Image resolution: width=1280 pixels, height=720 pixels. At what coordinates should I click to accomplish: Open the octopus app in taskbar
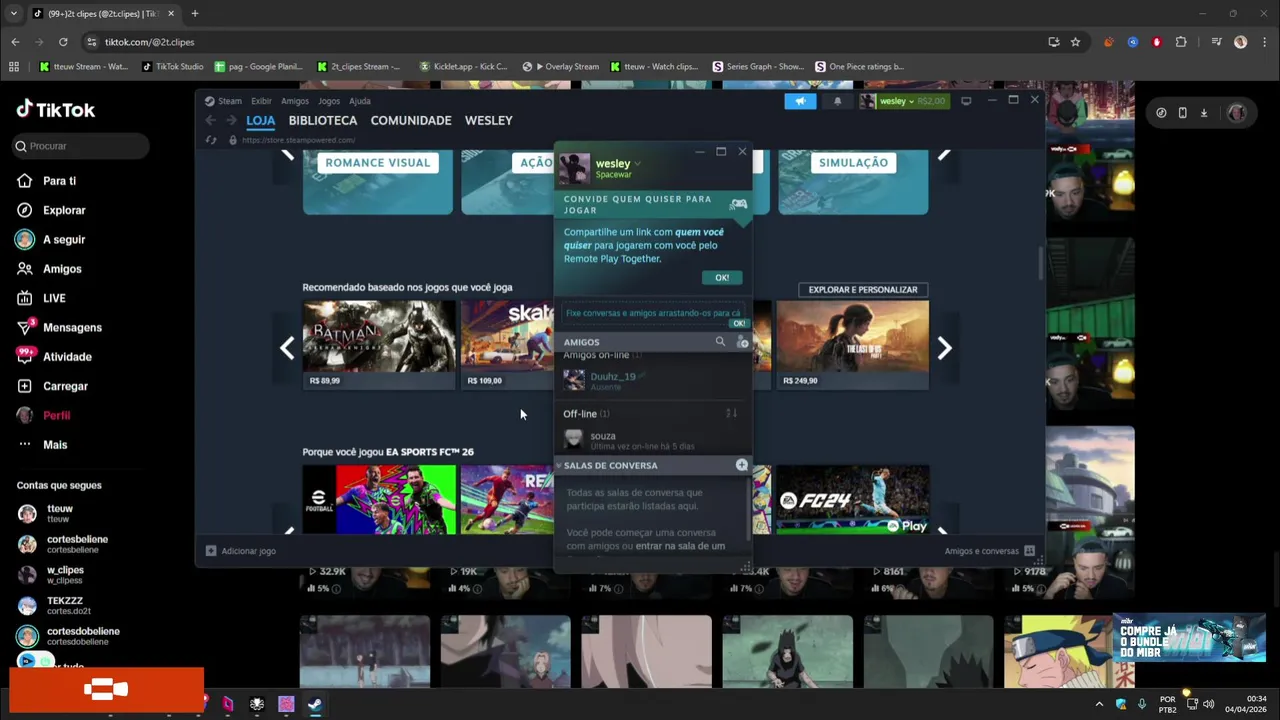pyautogui.click(x=257, y=704)
